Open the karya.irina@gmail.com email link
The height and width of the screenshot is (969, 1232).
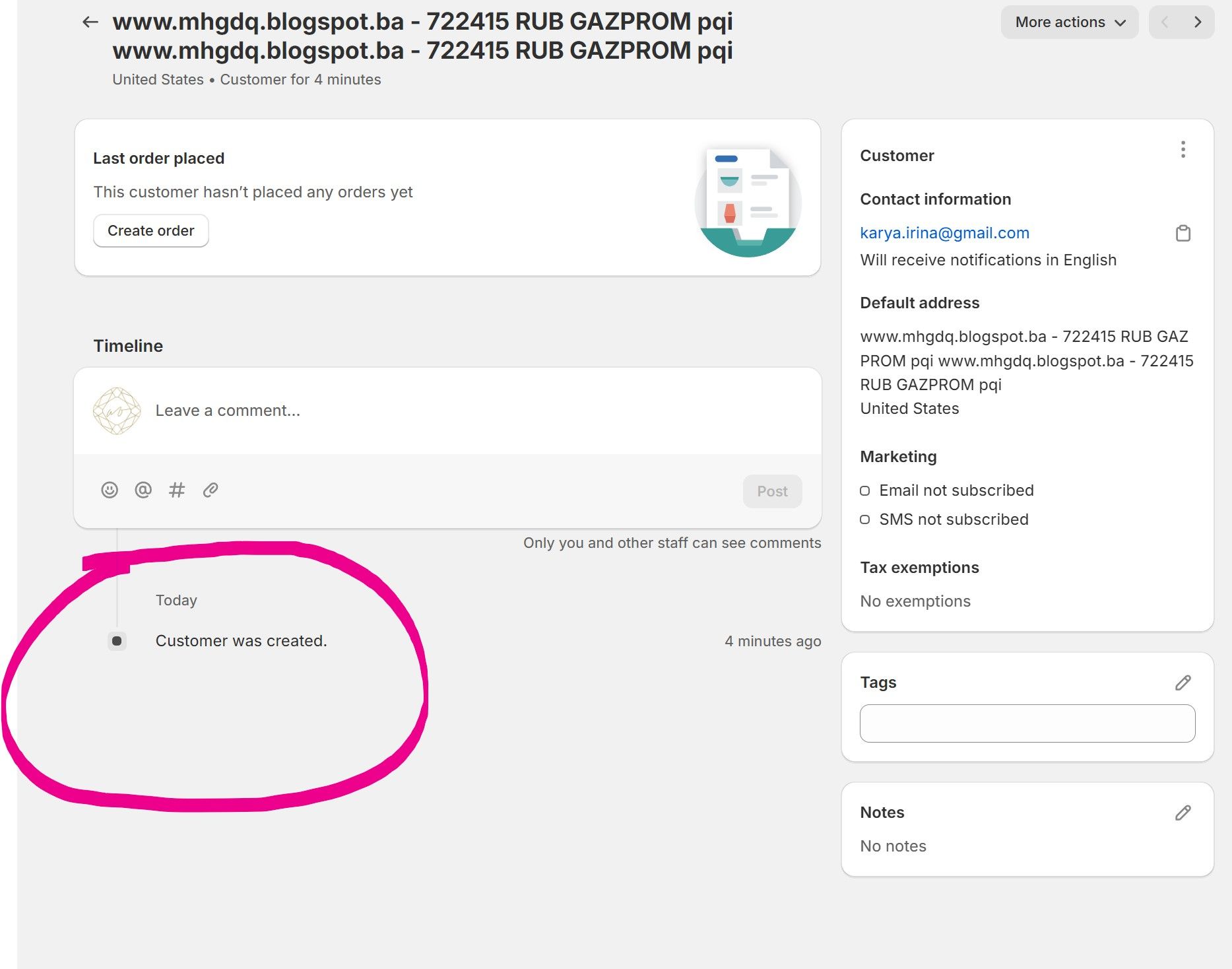tap(945, 233)
